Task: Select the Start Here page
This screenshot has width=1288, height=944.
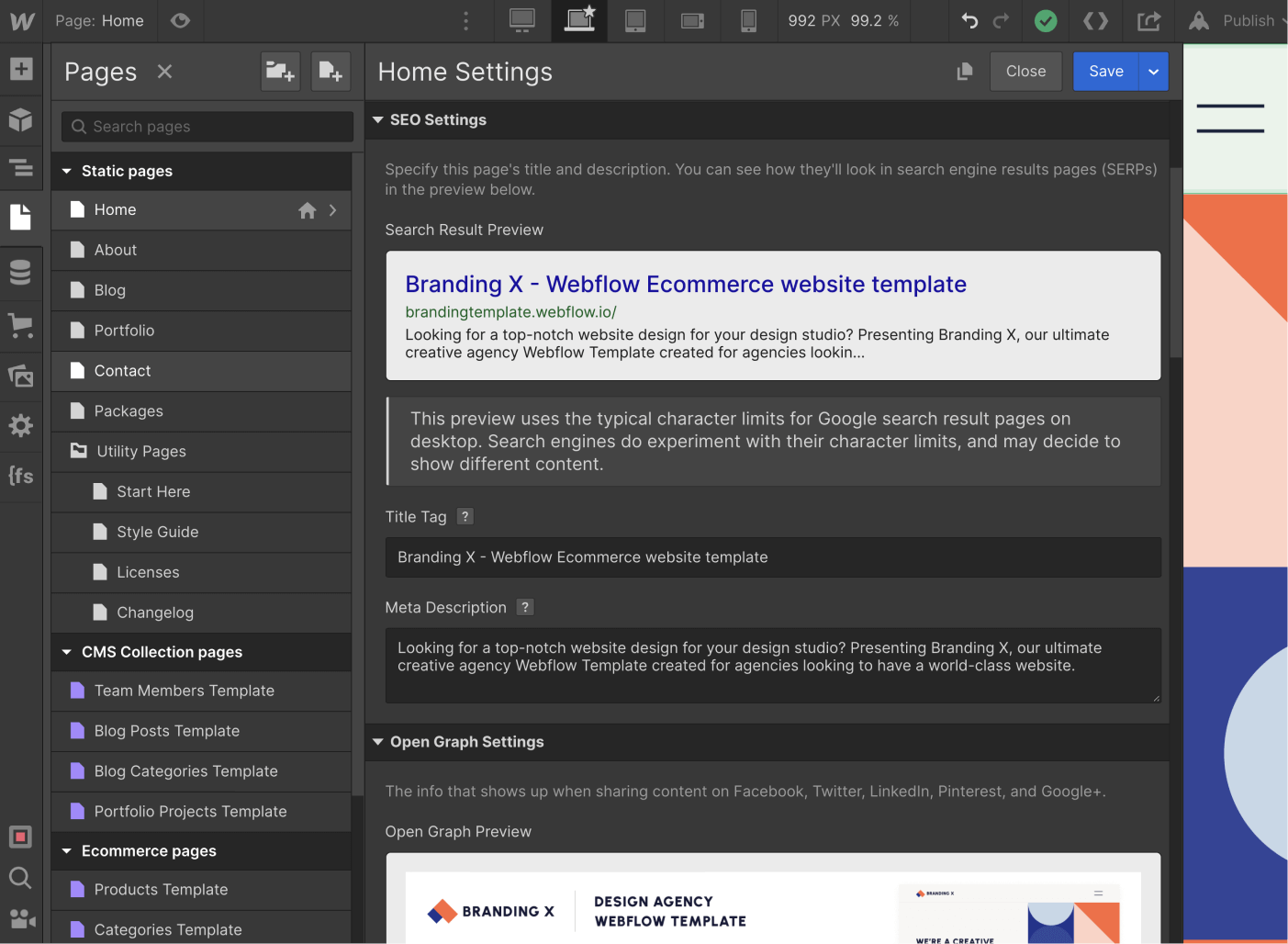Action: (x=201, y=492)
